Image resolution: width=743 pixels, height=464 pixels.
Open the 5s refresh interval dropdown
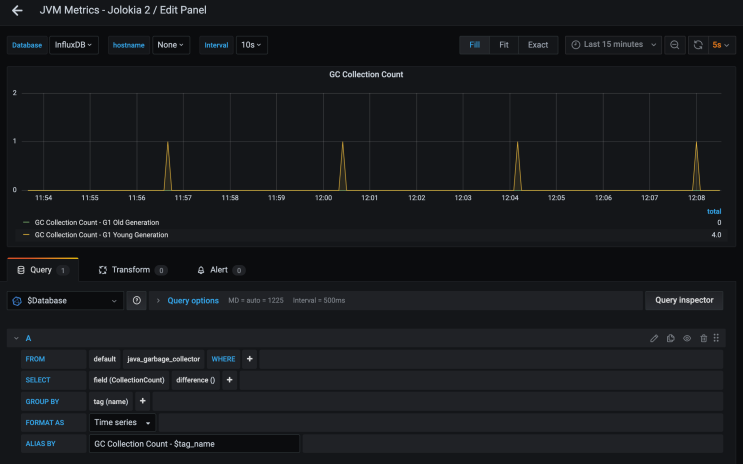721,45
